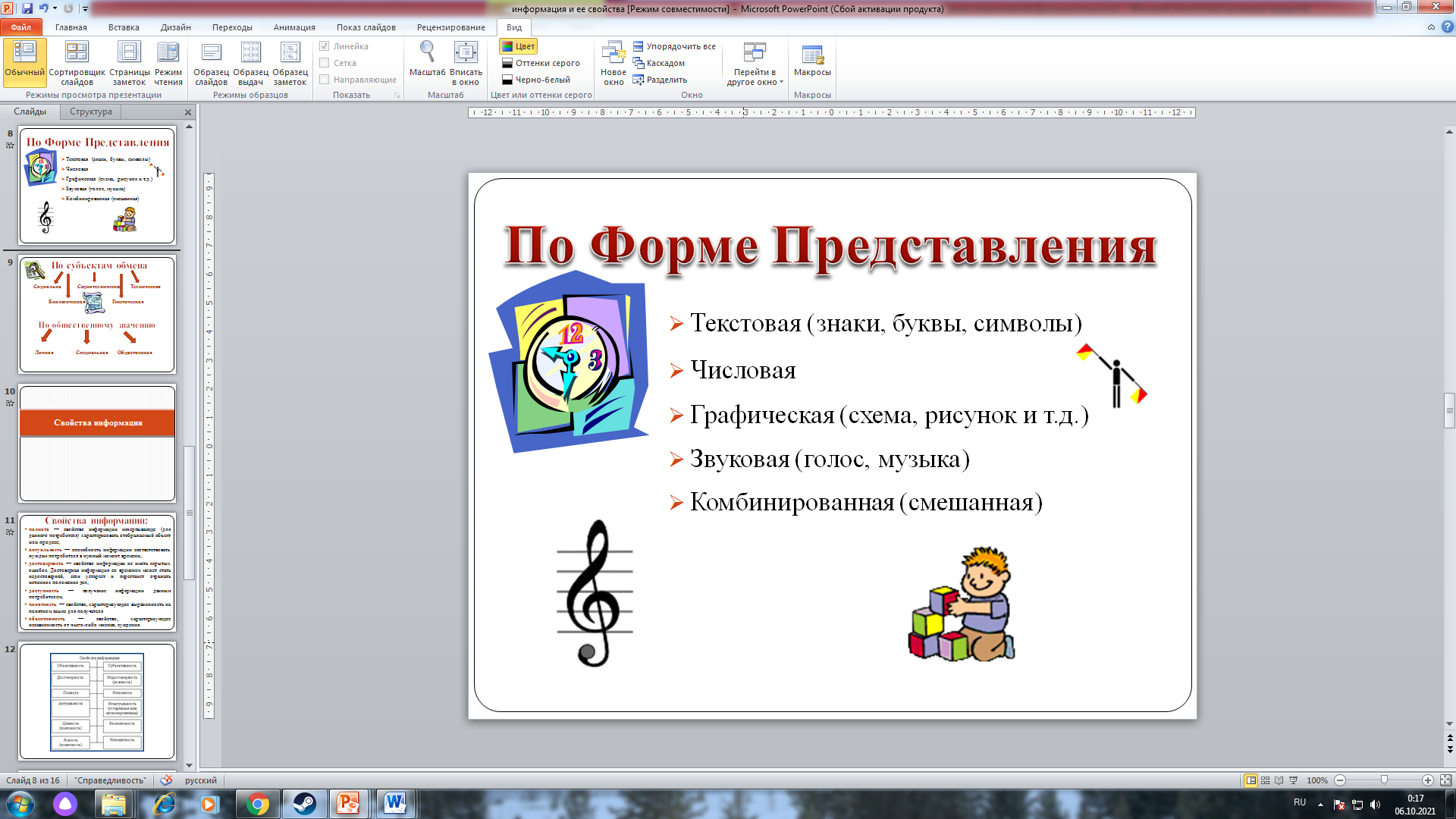Viewport: 1456px width, 819px height.
Task: Save the presentation from quick access toolbar
Action: [x=27, y=8]
